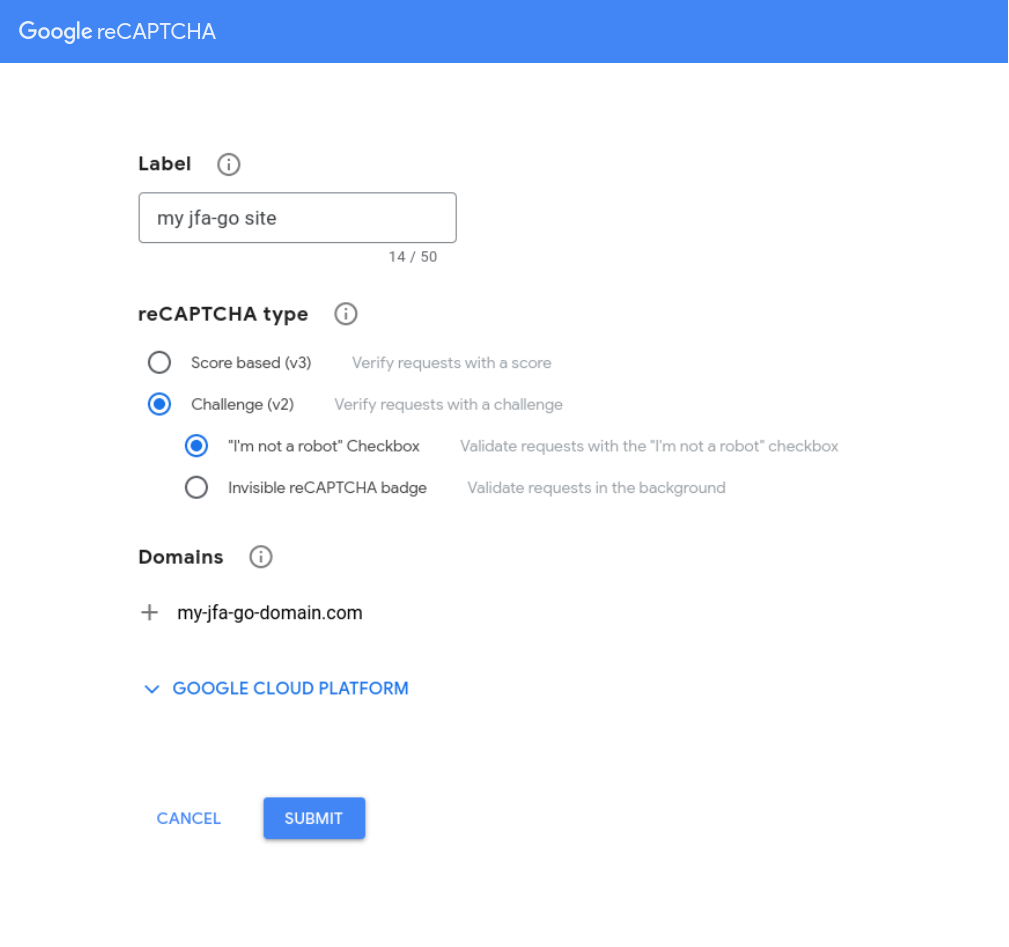Click the plus icon to add domain

(149, 612)
